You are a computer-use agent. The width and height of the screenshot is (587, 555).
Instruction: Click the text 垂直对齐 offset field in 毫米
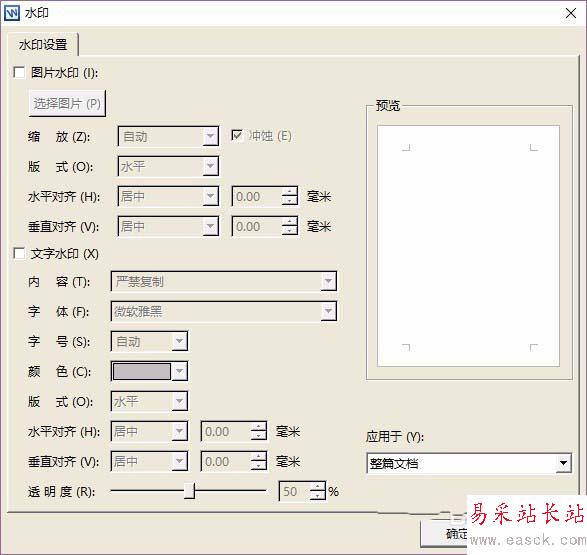pyautogui.click(x=226, y=461)
